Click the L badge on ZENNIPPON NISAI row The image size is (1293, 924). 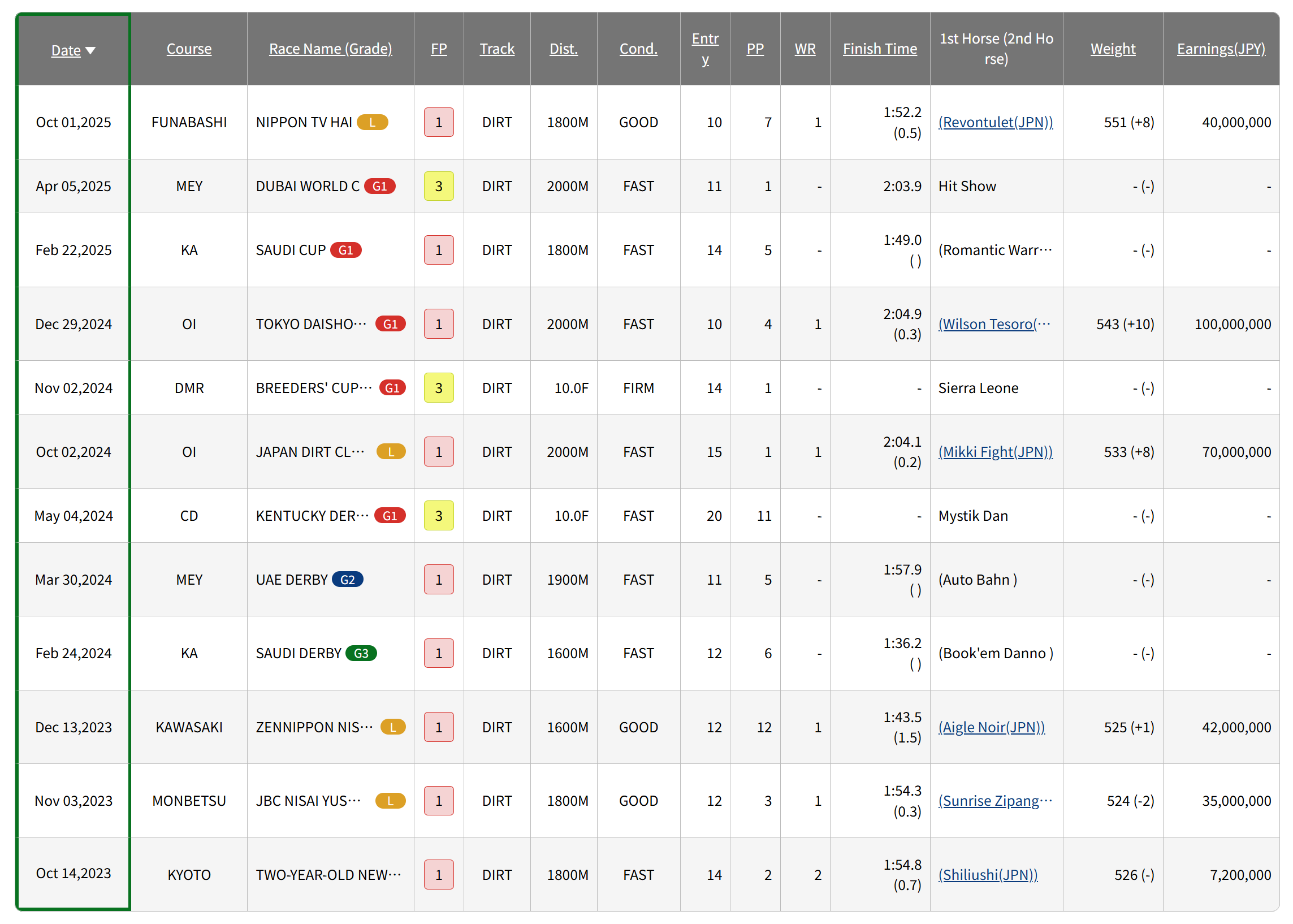392,727
